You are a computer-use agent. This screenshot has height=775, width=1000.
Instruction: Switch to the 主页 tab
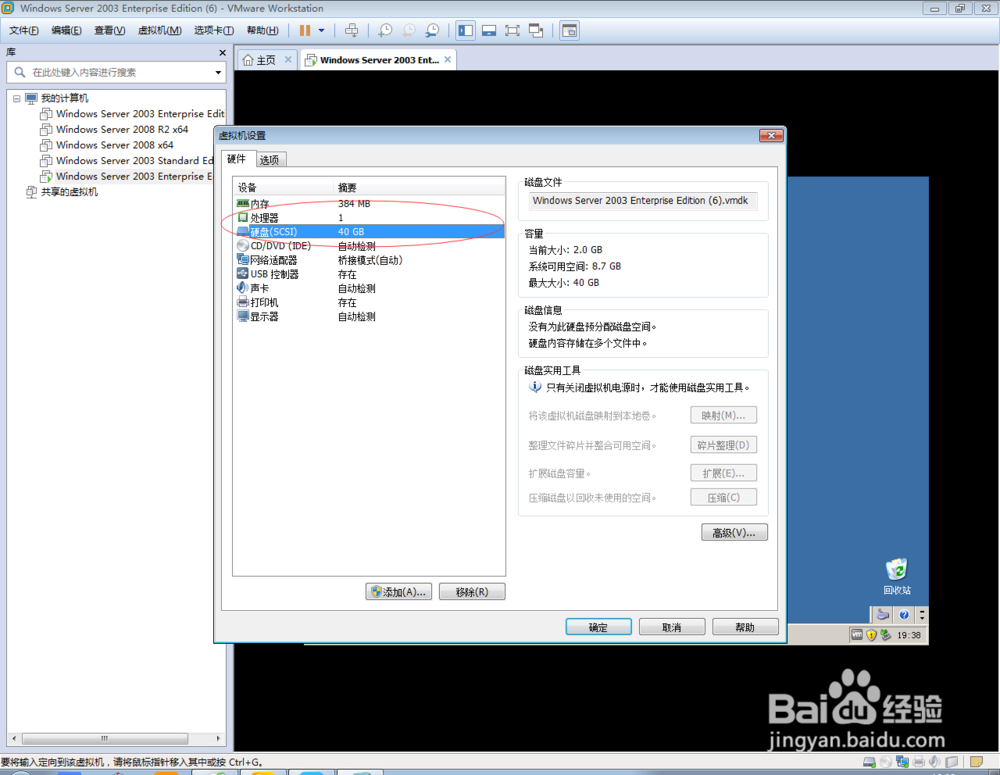click(x=259, y=60)
